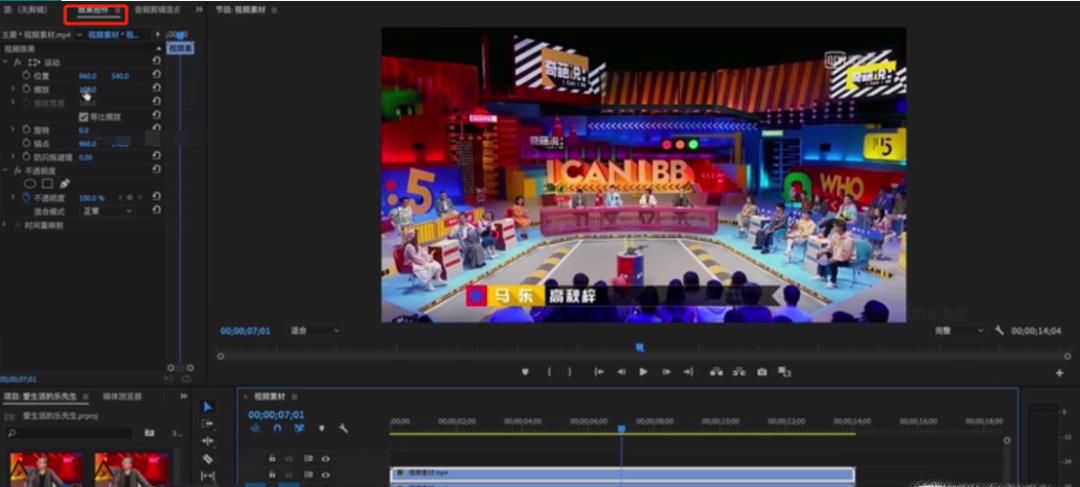1080x487 pixels.
Task: Collapse the Opacity effect group
Action: (x=6, y=170)
